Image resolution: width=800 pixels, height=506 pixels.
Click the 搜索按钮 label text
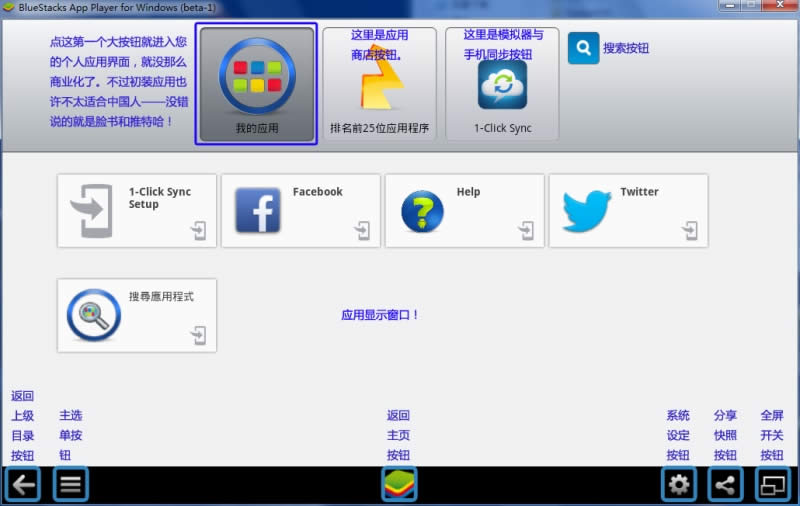pyautogui.click(x=626, y=48)
